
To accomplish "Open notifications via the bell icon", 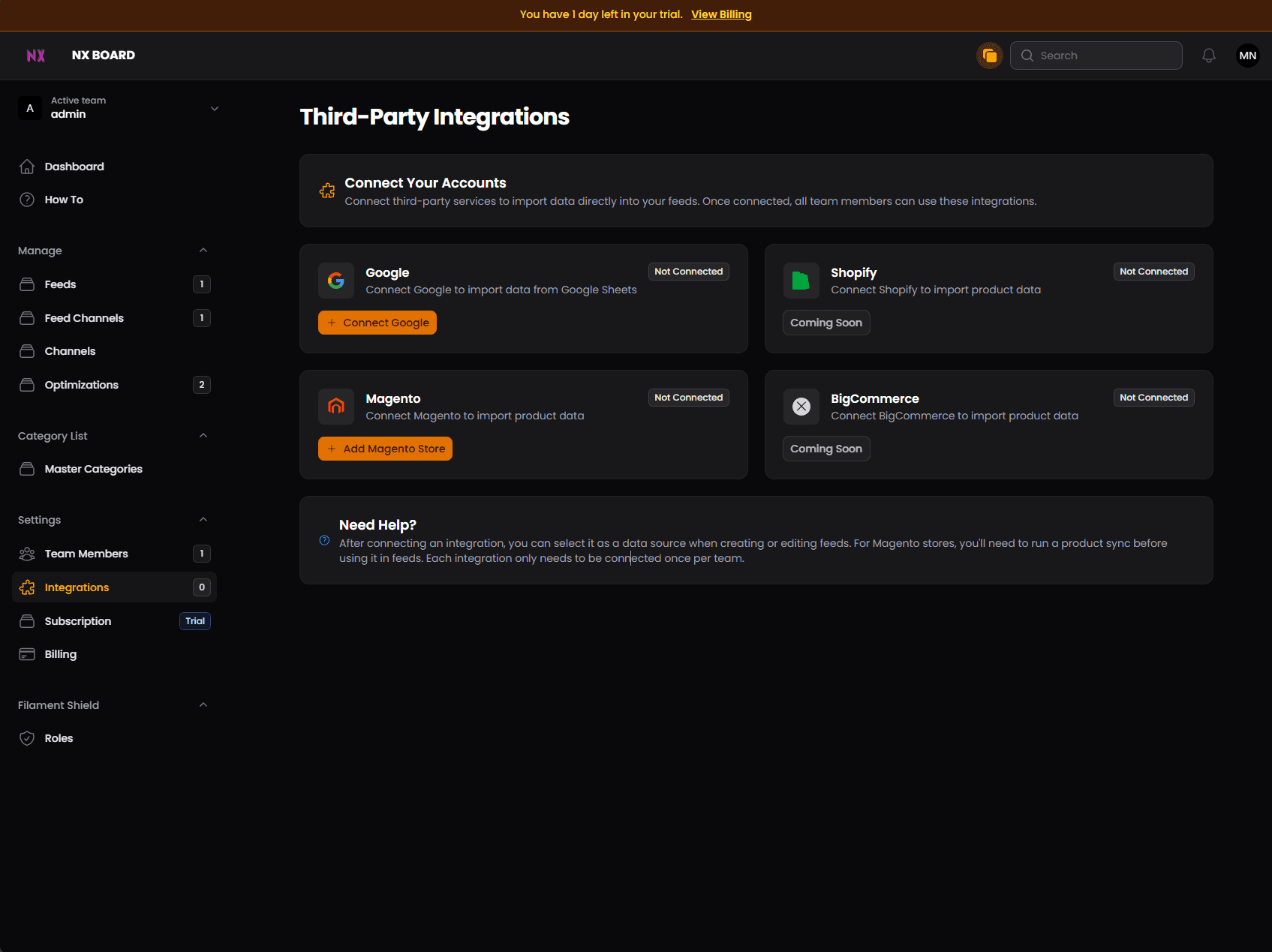I will pyautogui.click(x=1209, y=55).
